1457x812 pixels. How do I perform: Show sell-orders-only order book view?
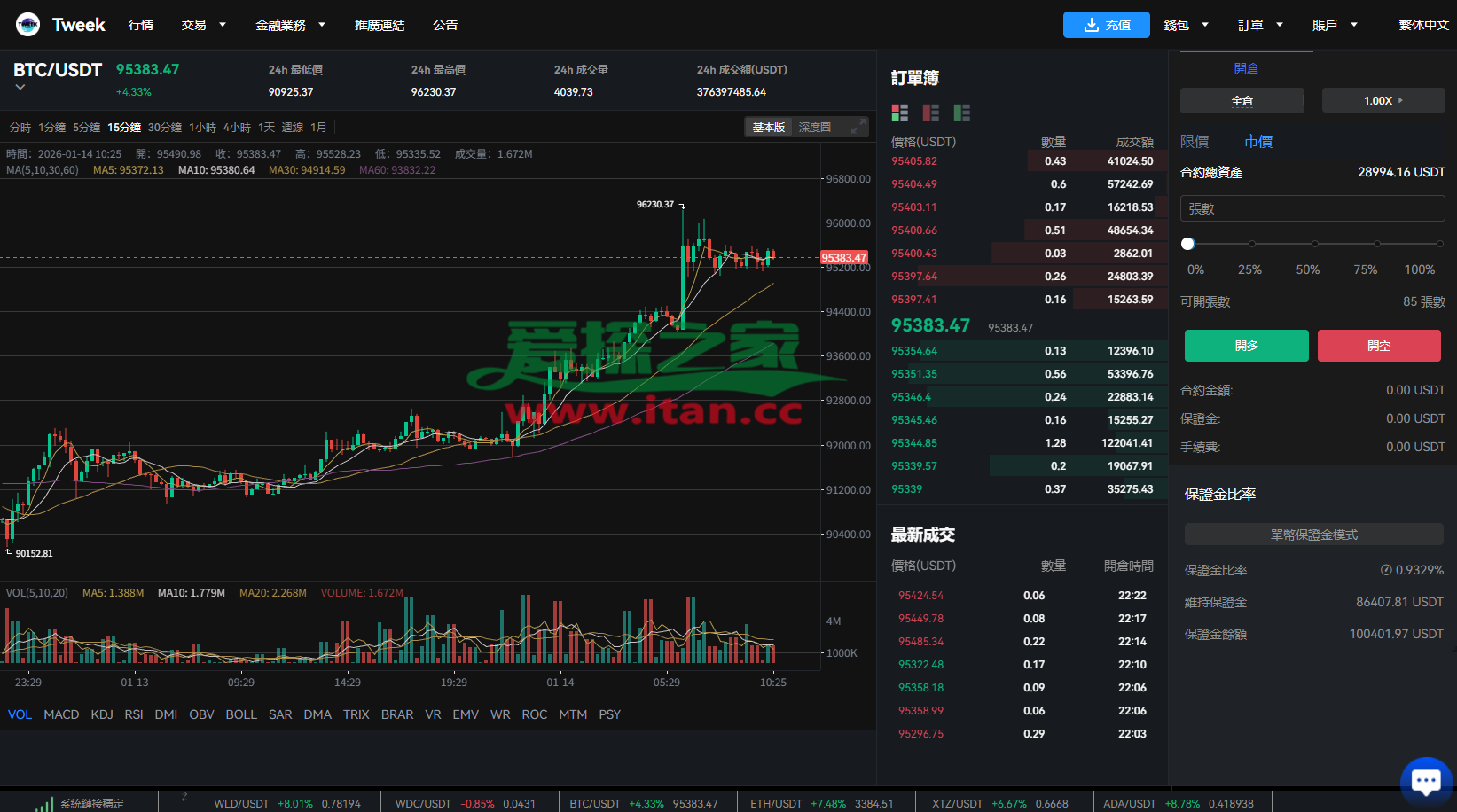coord(930,113)
